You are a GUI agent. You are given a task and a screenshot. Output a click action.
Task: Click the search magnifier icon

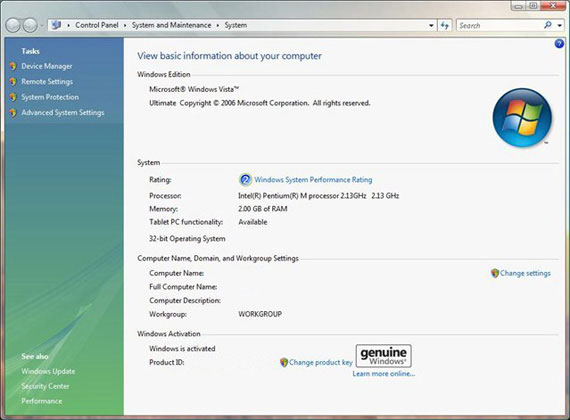[x=548, y=25]
